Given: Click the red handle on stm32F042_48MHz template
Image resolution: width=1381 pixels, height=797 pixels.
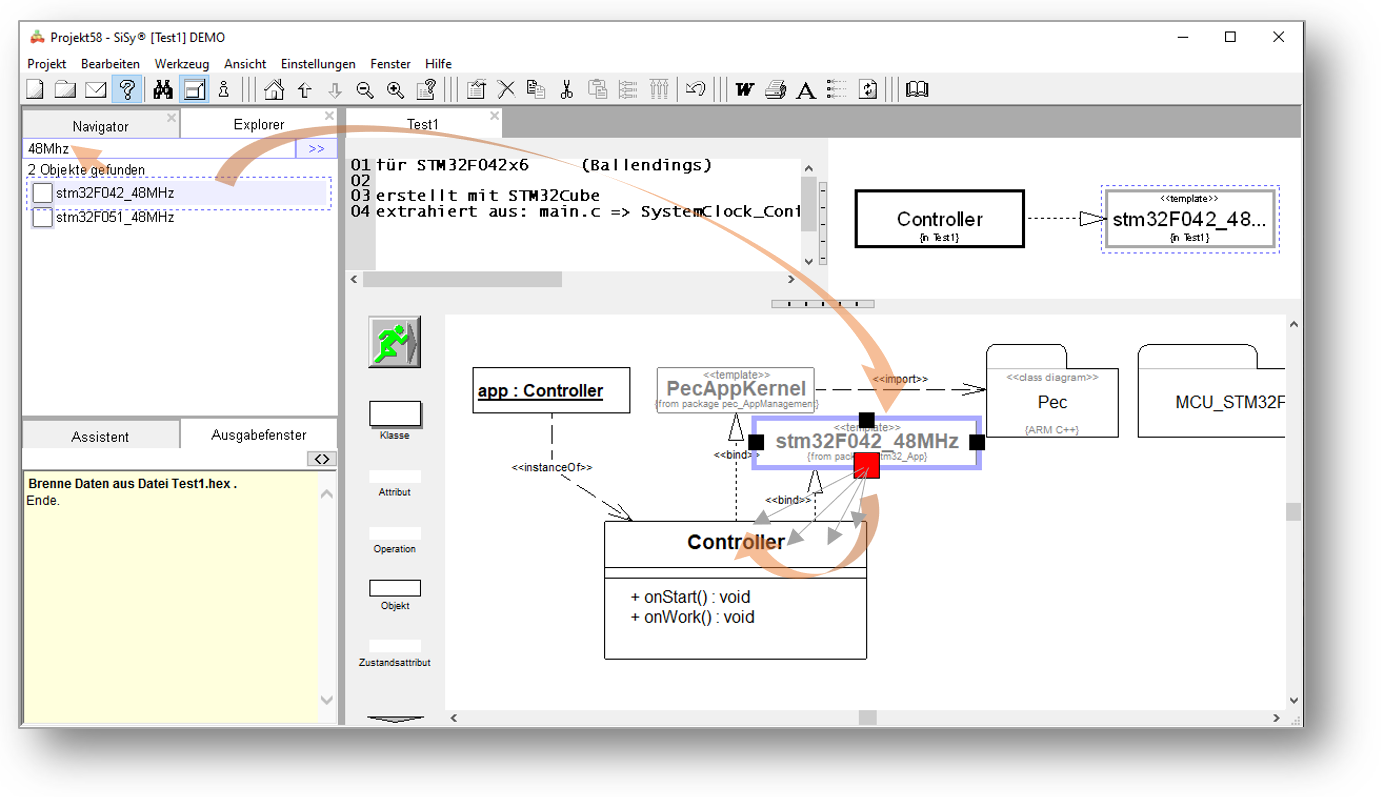Looking at the screenshot, I should [866, 465].
